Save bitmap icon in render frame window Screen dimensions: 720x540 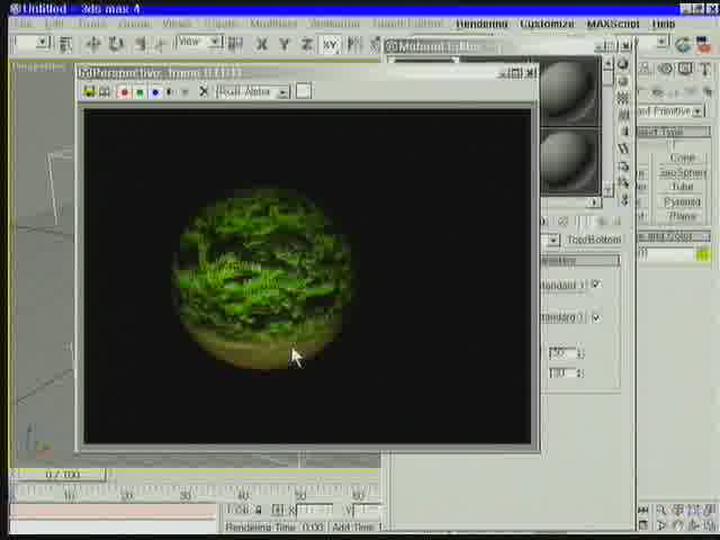89,92
